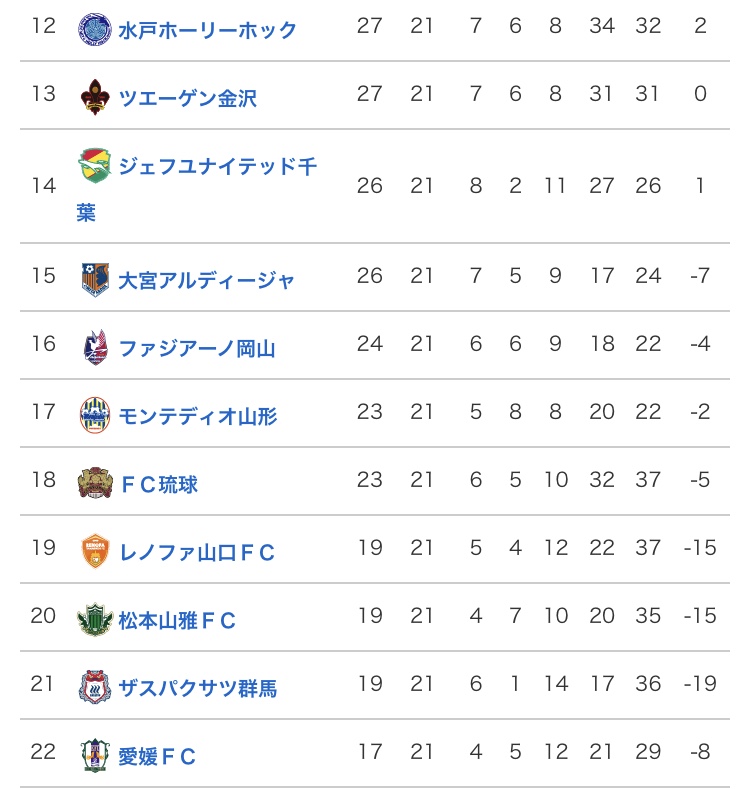Click the Omiya Ardija squirrel crest
Viewport: 750px width, 789px height.
(x=95, y=279)
